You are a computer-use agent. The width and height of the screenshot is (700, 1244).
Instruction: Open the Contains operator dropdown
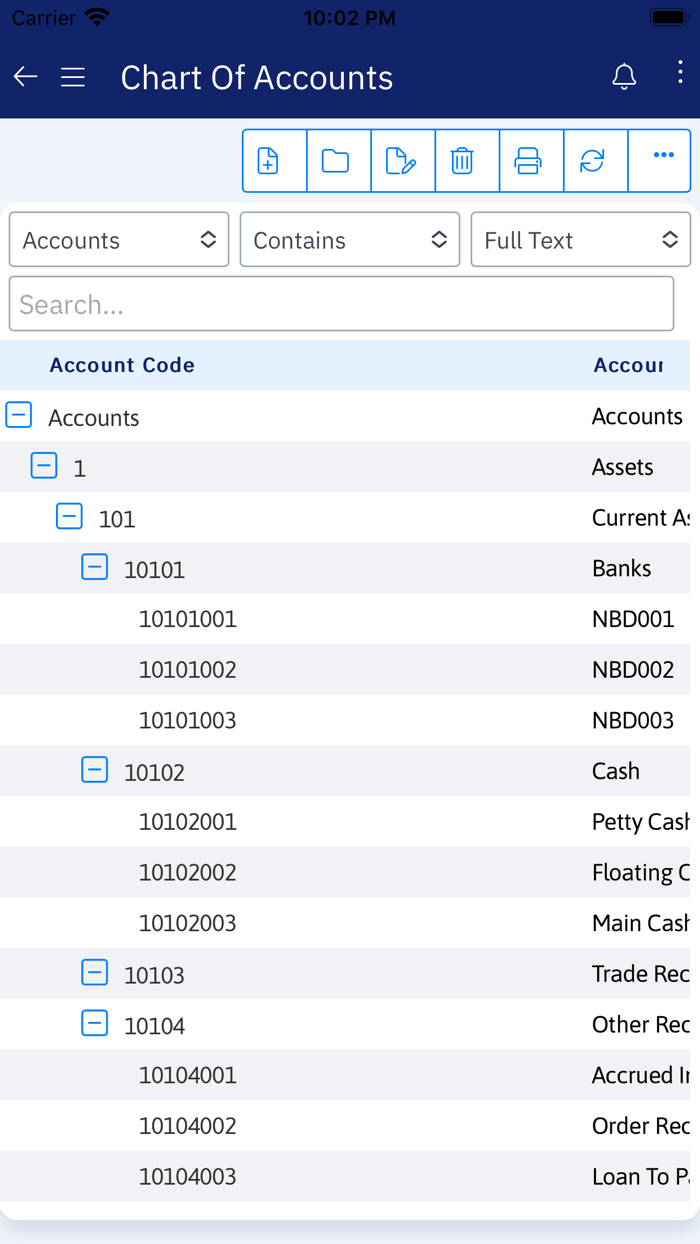[349, 240]
